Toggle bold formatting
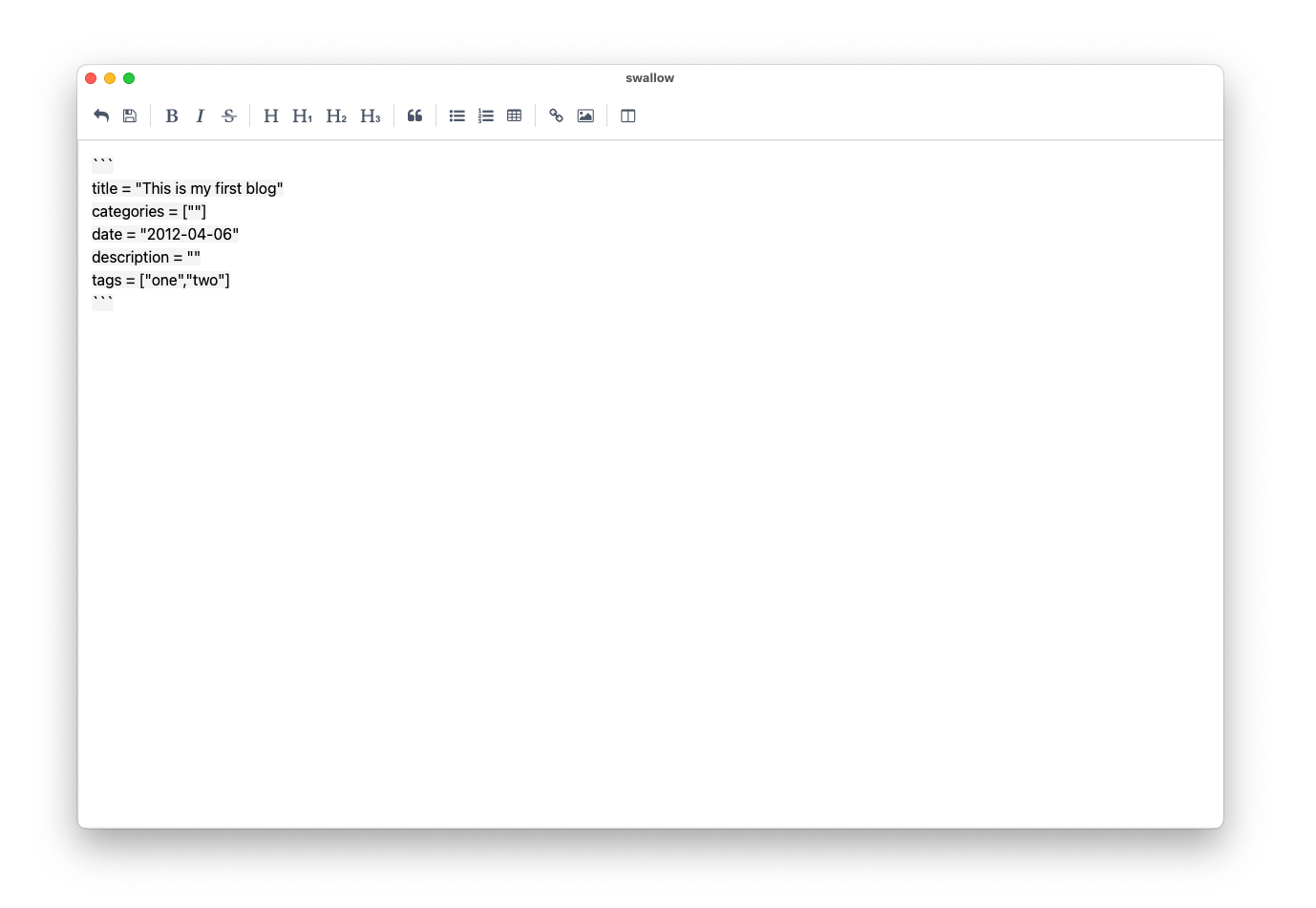The width and height of the screenshot is (1316, 908). (x=172, y=116)
